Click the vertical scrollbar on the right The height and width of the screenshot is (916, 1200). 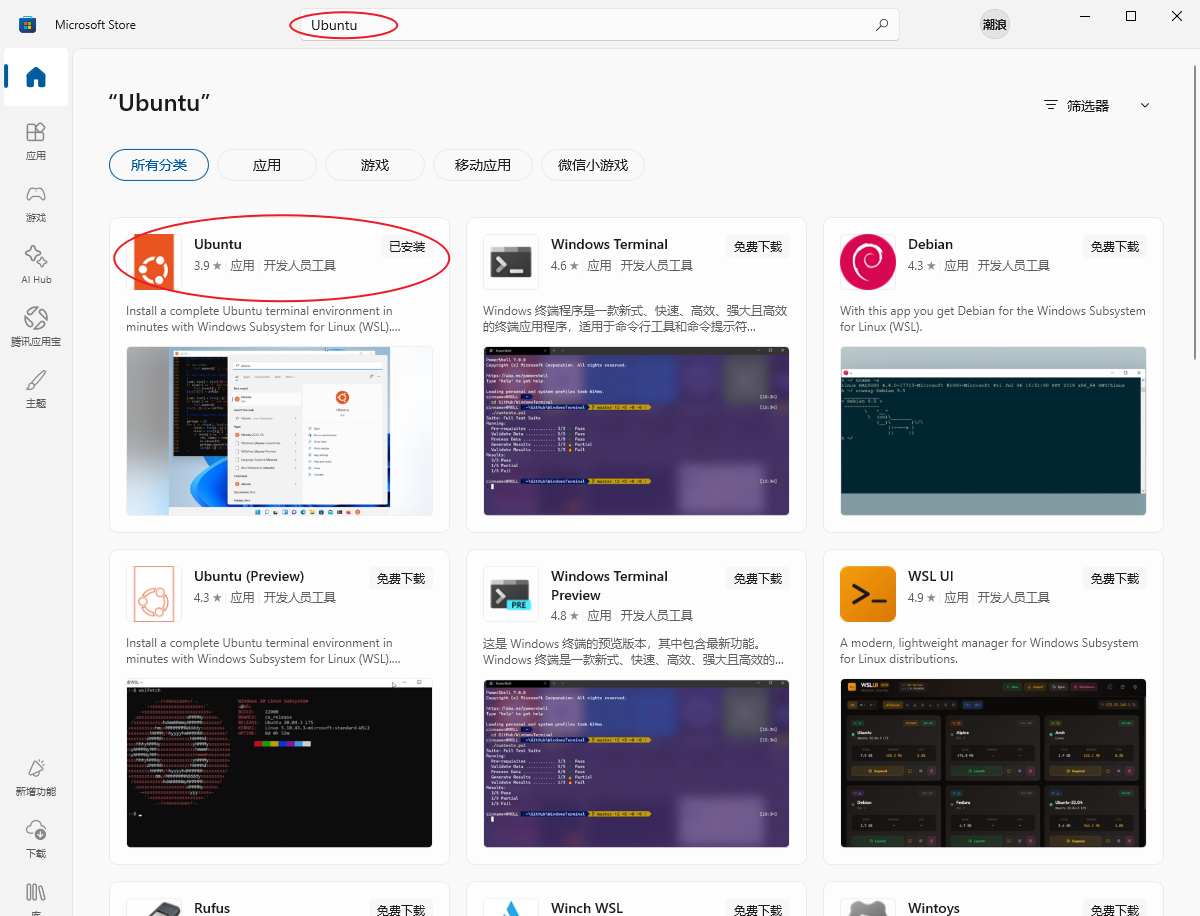coord(1194,210)
